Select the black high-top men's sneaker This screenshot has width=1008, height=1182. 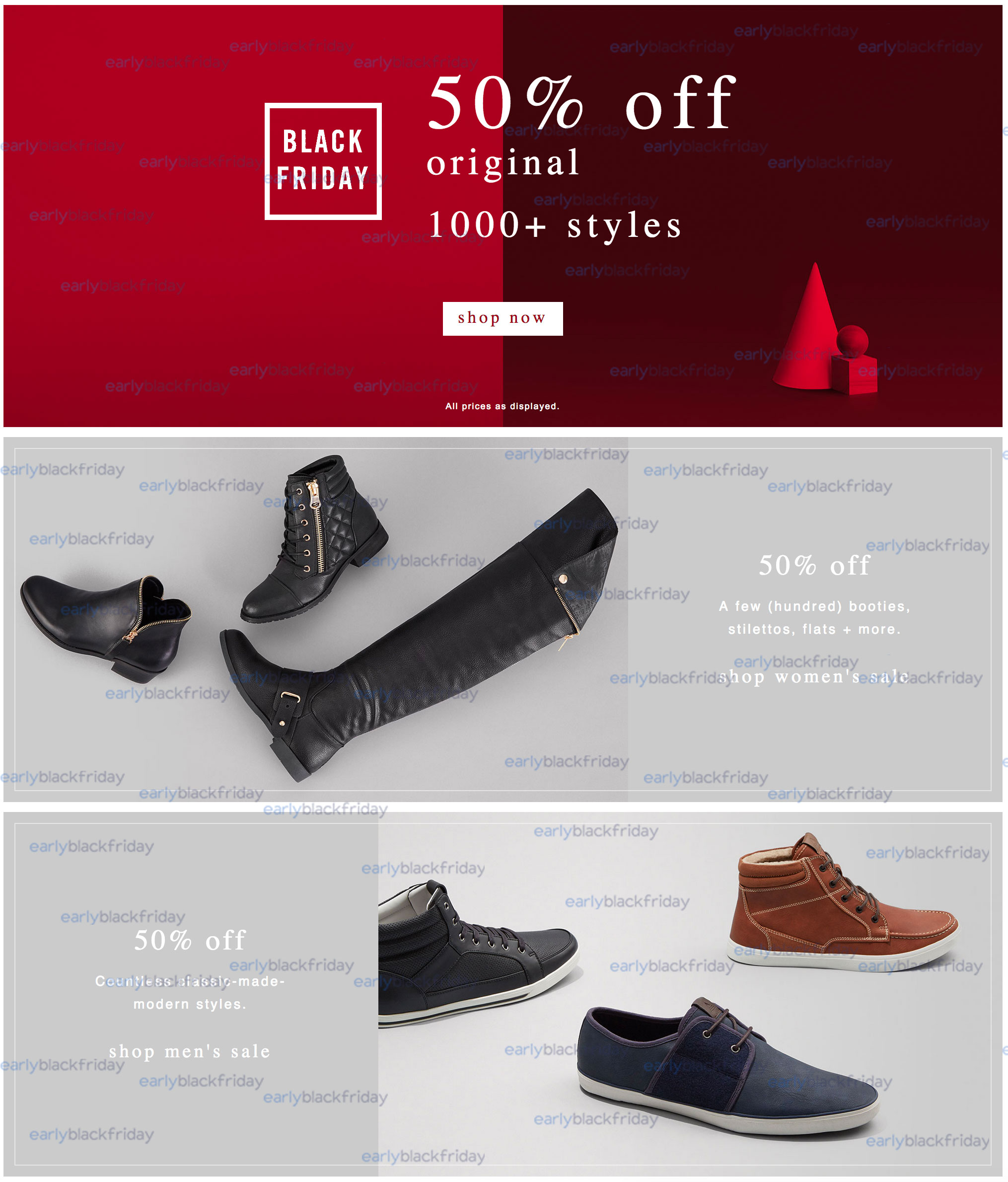click(476, 956)
